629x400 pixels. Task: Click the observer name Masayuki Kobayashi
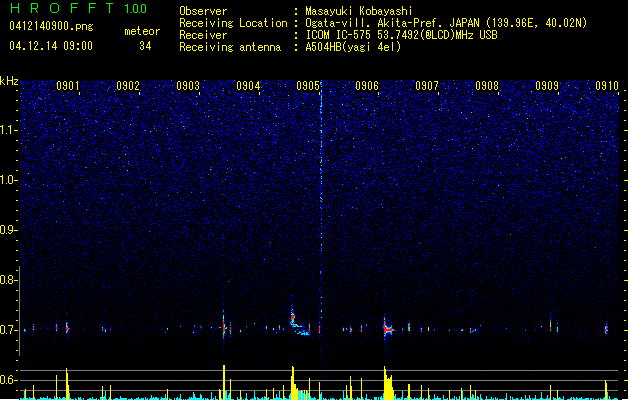pyautogui.click(x=359, y=11)
